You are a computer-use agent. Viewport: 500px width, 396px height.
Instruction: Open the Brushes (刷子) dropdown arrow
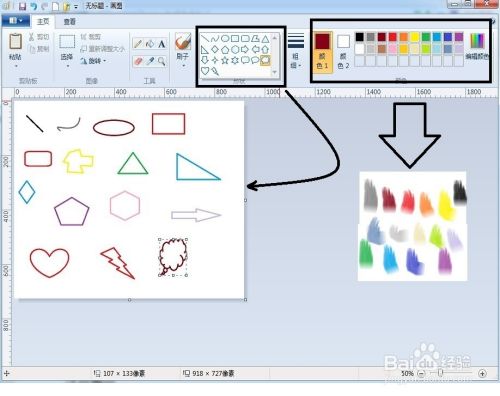[x=183, y=66]
